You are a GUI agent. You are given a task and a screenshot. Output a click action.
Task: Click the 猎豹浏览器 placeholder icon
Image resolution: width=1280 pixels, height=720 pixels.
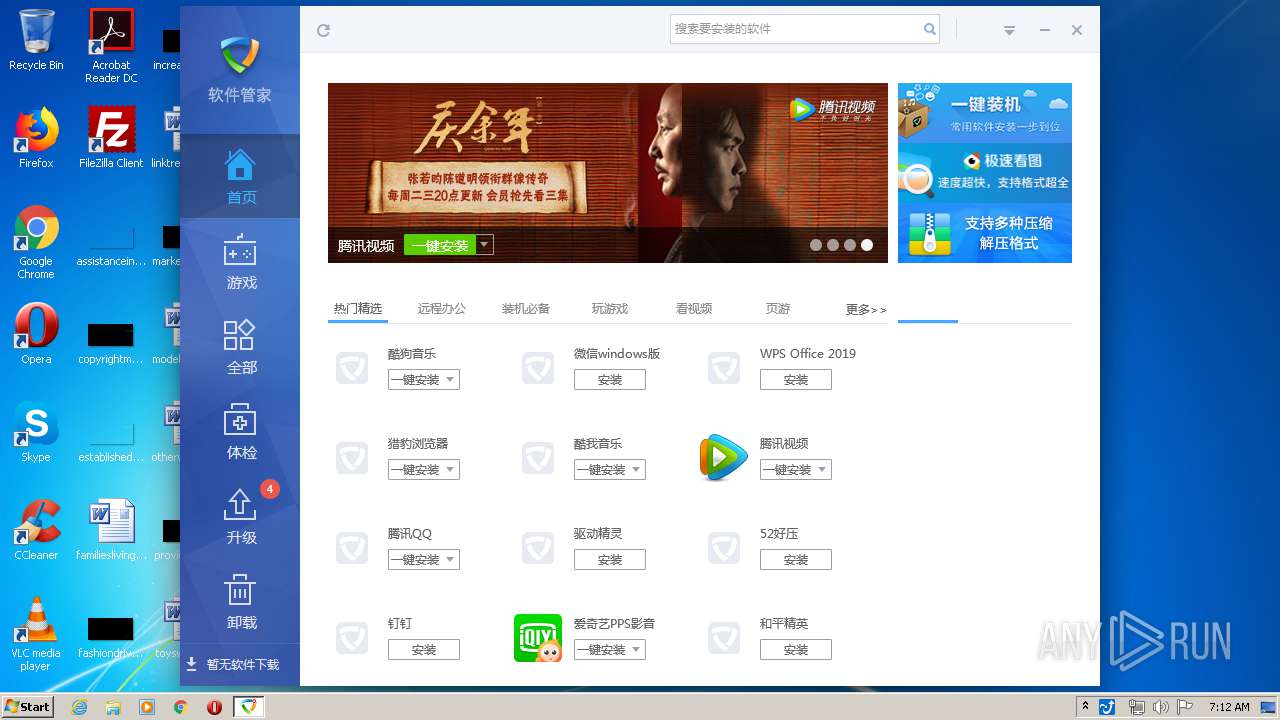(x=352, y=458)
